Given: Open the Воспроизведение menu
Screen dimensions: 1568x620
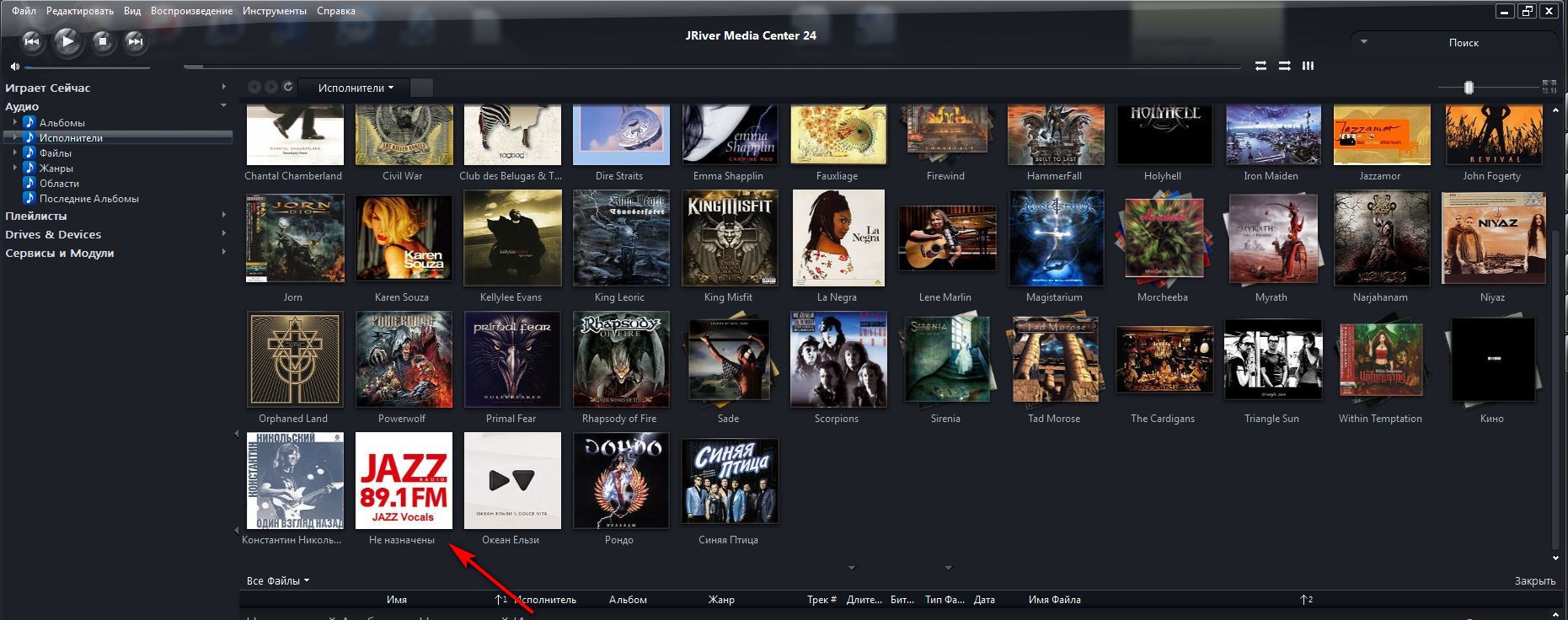Looking at the screenshot, I should pos(191,11).
